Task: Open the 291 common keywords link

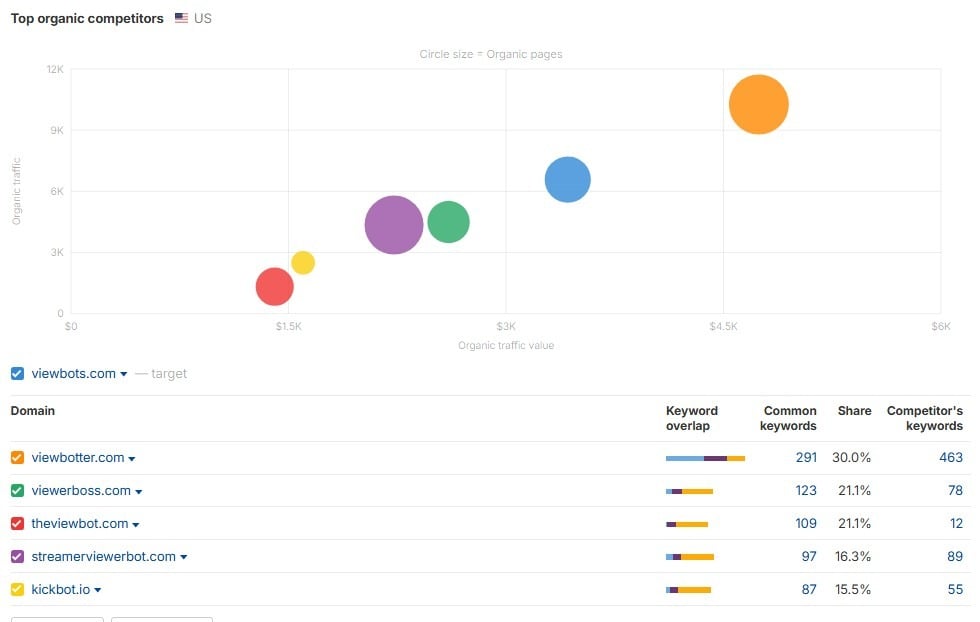Action: [805, 458]
